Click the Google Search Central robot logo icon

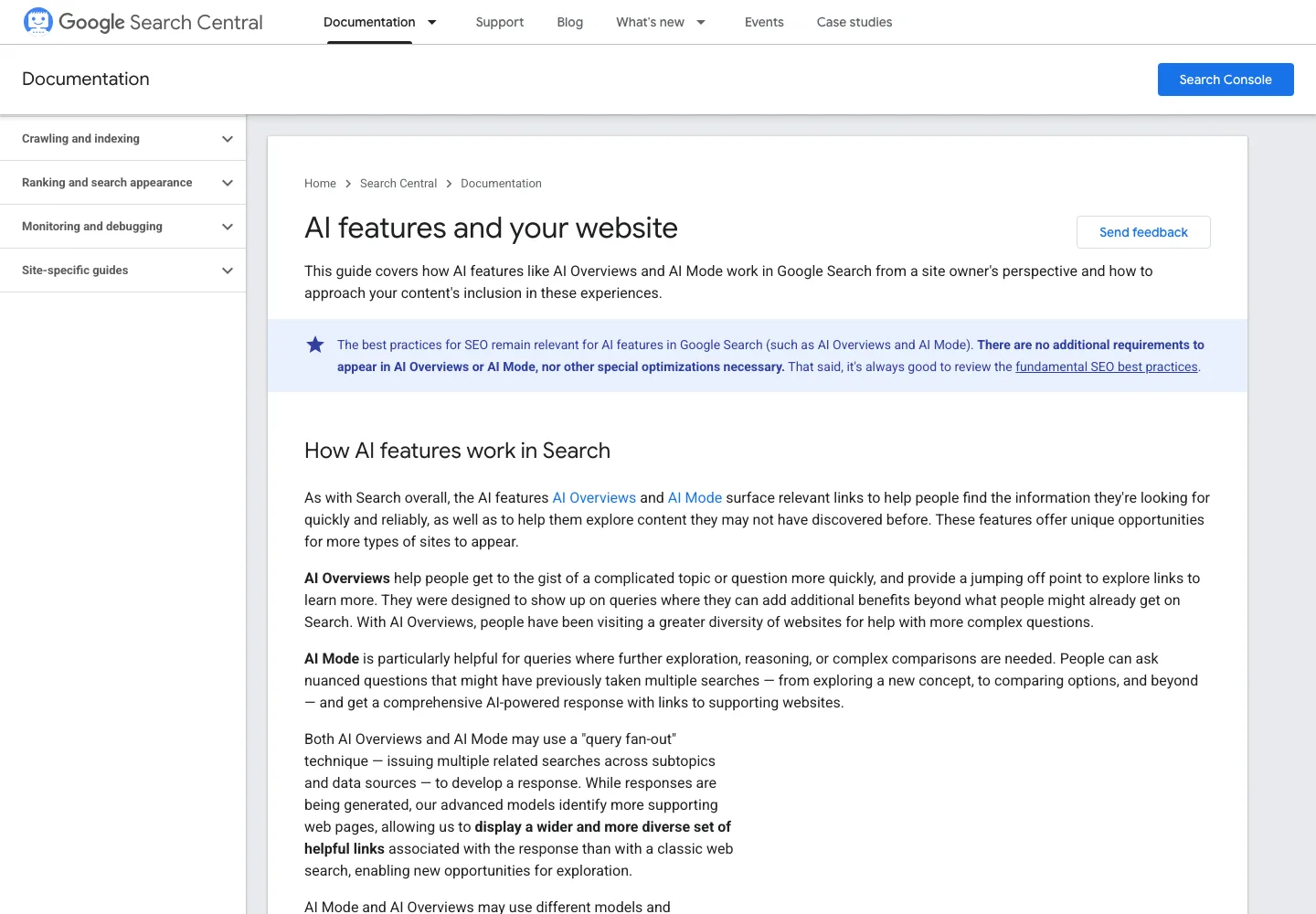pos(37,21)
